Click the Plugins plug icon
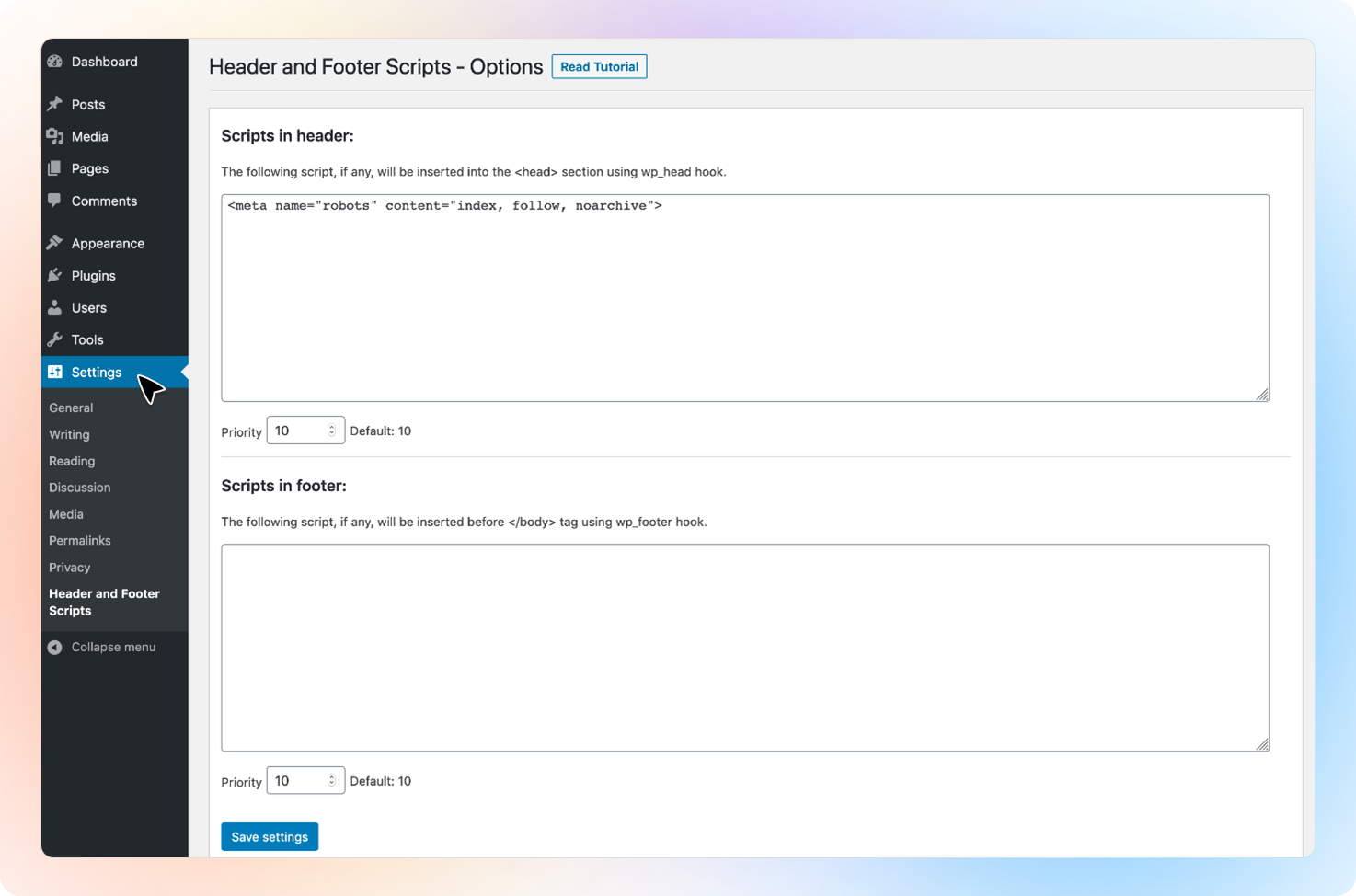1356x896 pixels. coord(55,275)
